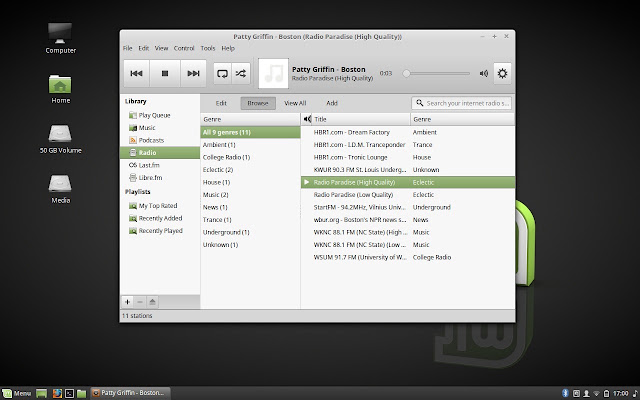The width and height of the screenshot is (640, 400).
Task: Open the Recently Added playlist
Action: point(160,218)
